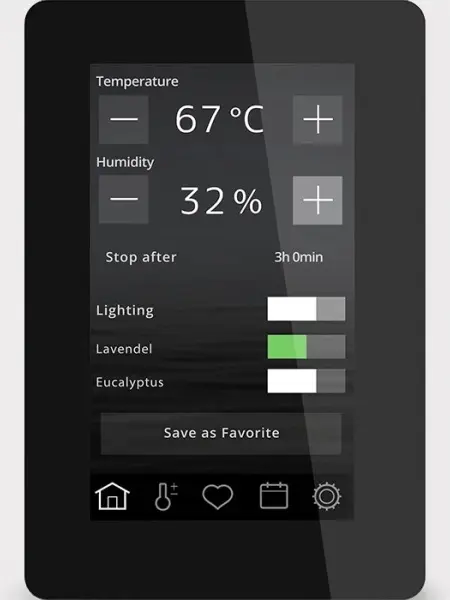Image resolution: width=450 pixels, height=600 pixels.
Task: Lower Humidity with the minus button
Action: 124,199
